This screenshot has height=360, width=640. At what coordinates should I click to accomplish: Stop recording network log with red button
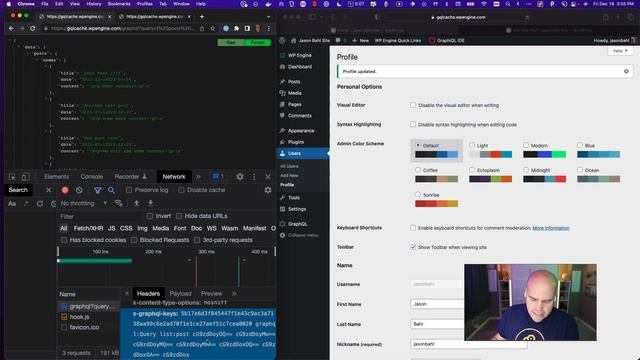(65, 190)
